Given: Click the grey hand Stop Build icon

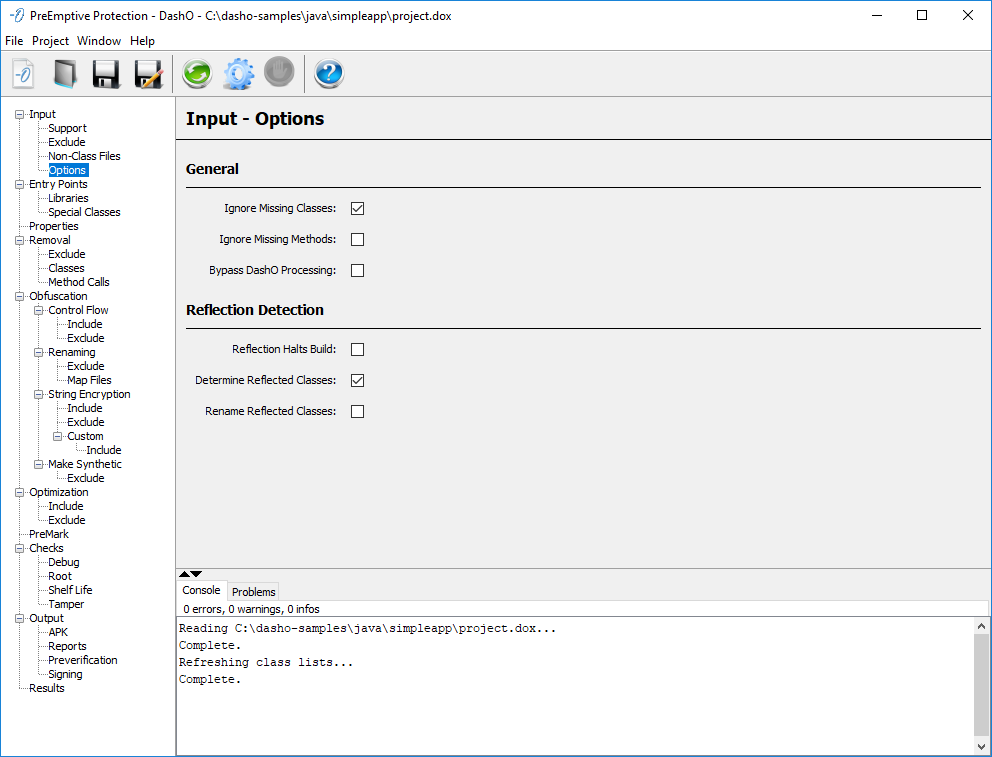Looking at the screenshot, I should [x=279, y=73].
